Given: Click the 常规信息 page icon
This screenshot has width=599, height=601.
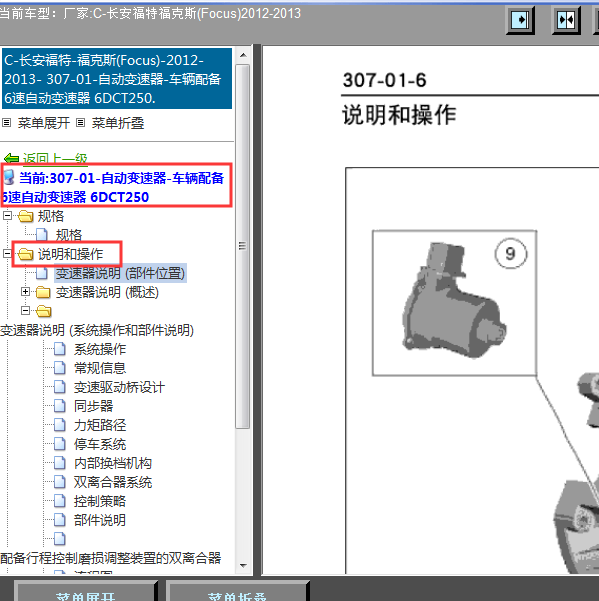Looking at the screenshot, I should click(59, 368).
